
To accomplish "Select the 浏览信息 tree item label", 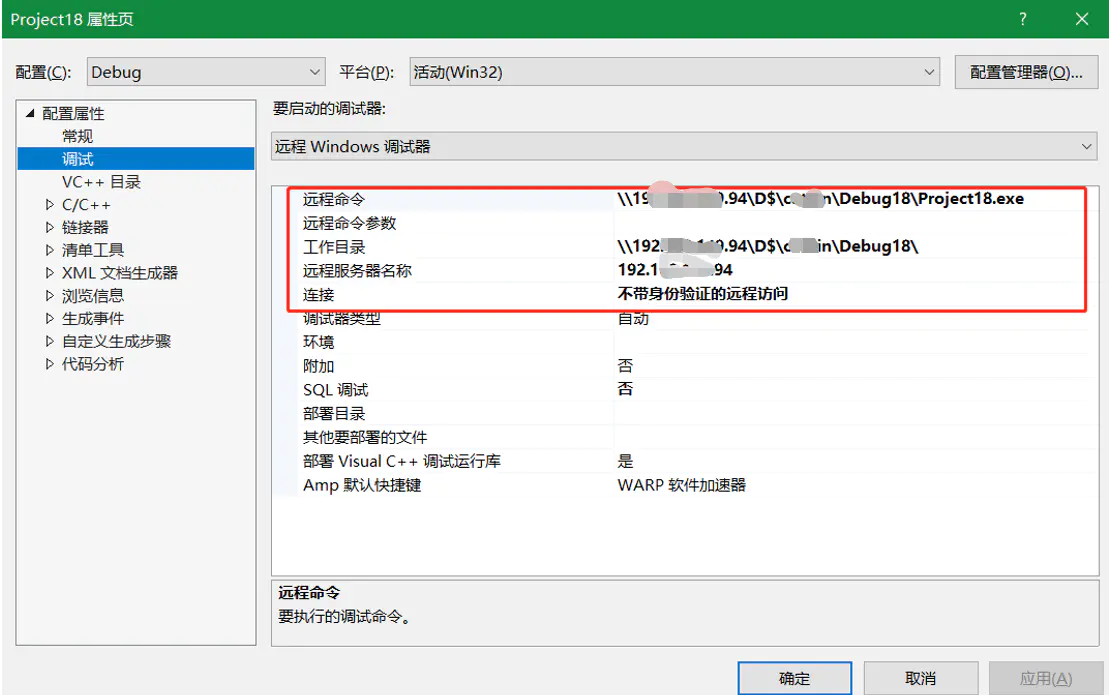I will coord(93,296).
